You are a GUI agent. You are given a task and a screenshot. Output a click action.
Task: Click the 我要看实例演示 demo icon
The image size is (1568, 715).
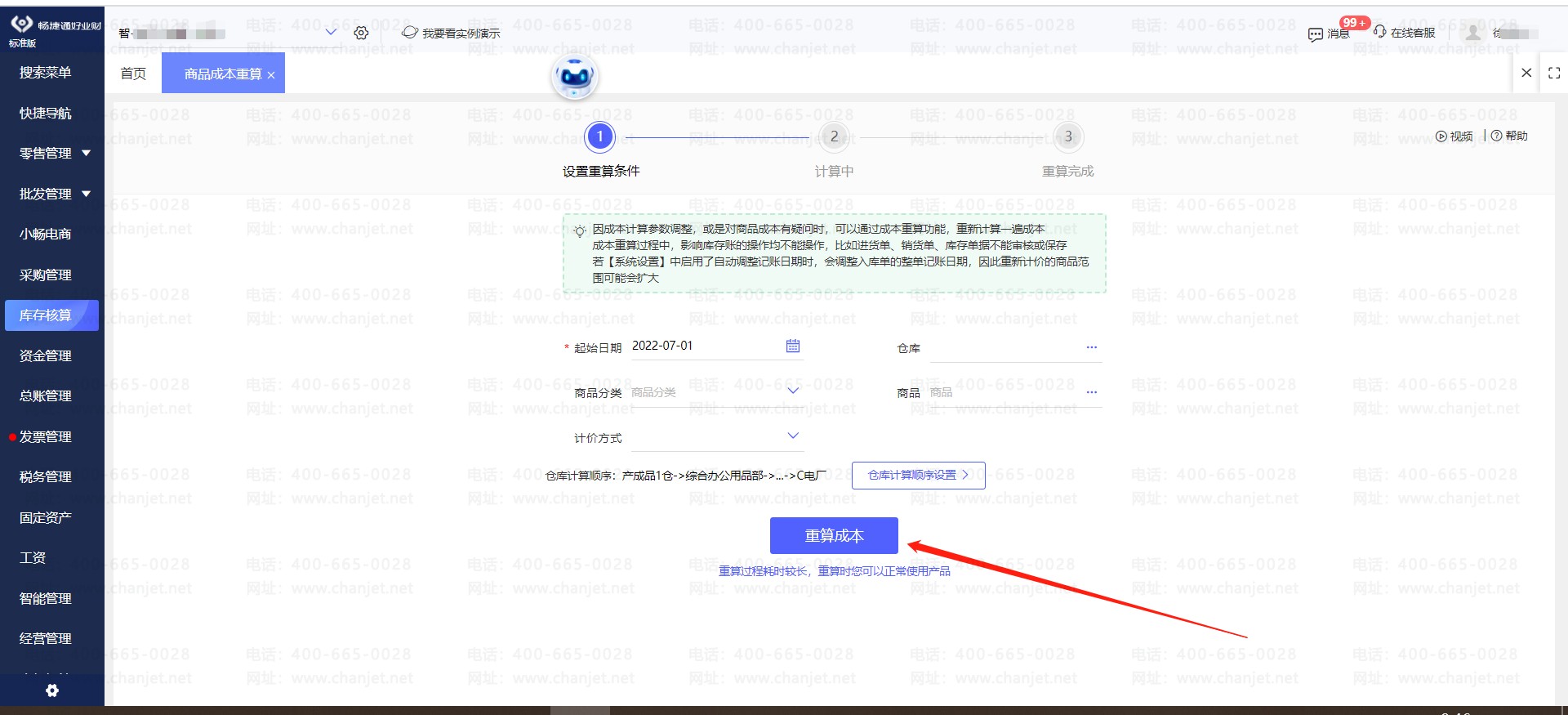coord(410,33)
